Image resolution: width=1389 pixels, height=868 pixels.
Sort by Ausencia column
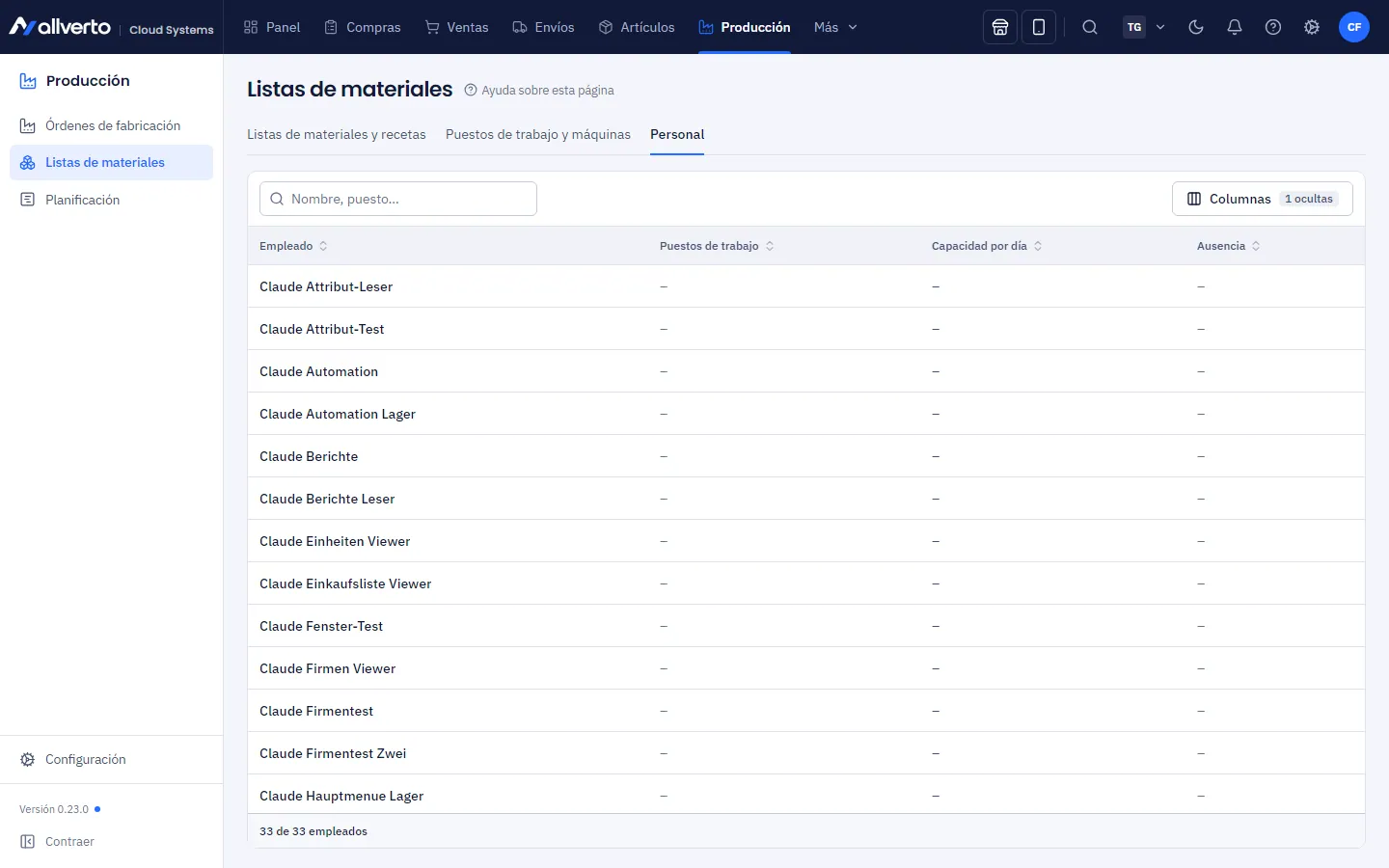[1229, 246]
